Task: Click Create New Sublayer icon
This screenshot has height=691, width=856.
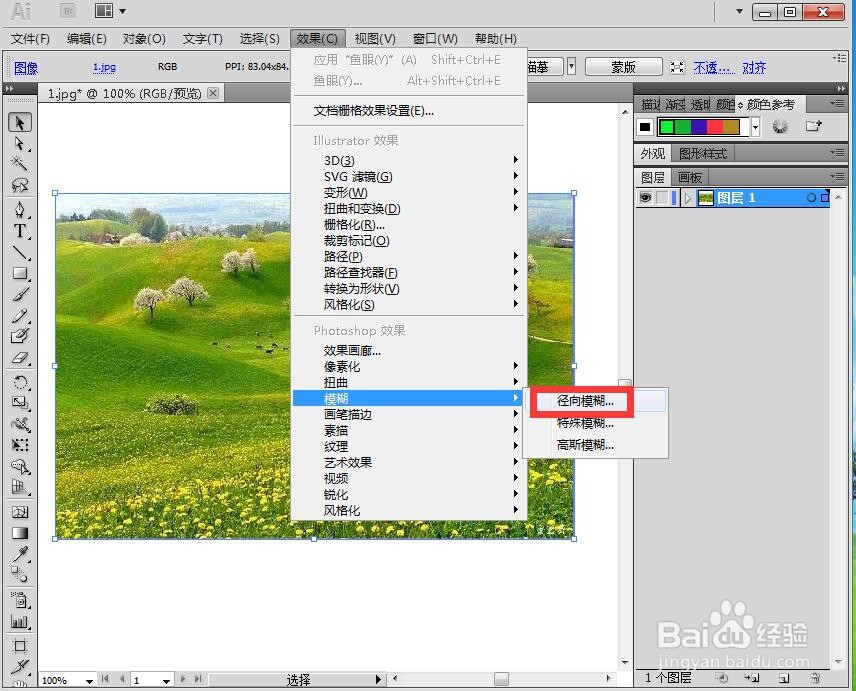Action: point(752,678)
